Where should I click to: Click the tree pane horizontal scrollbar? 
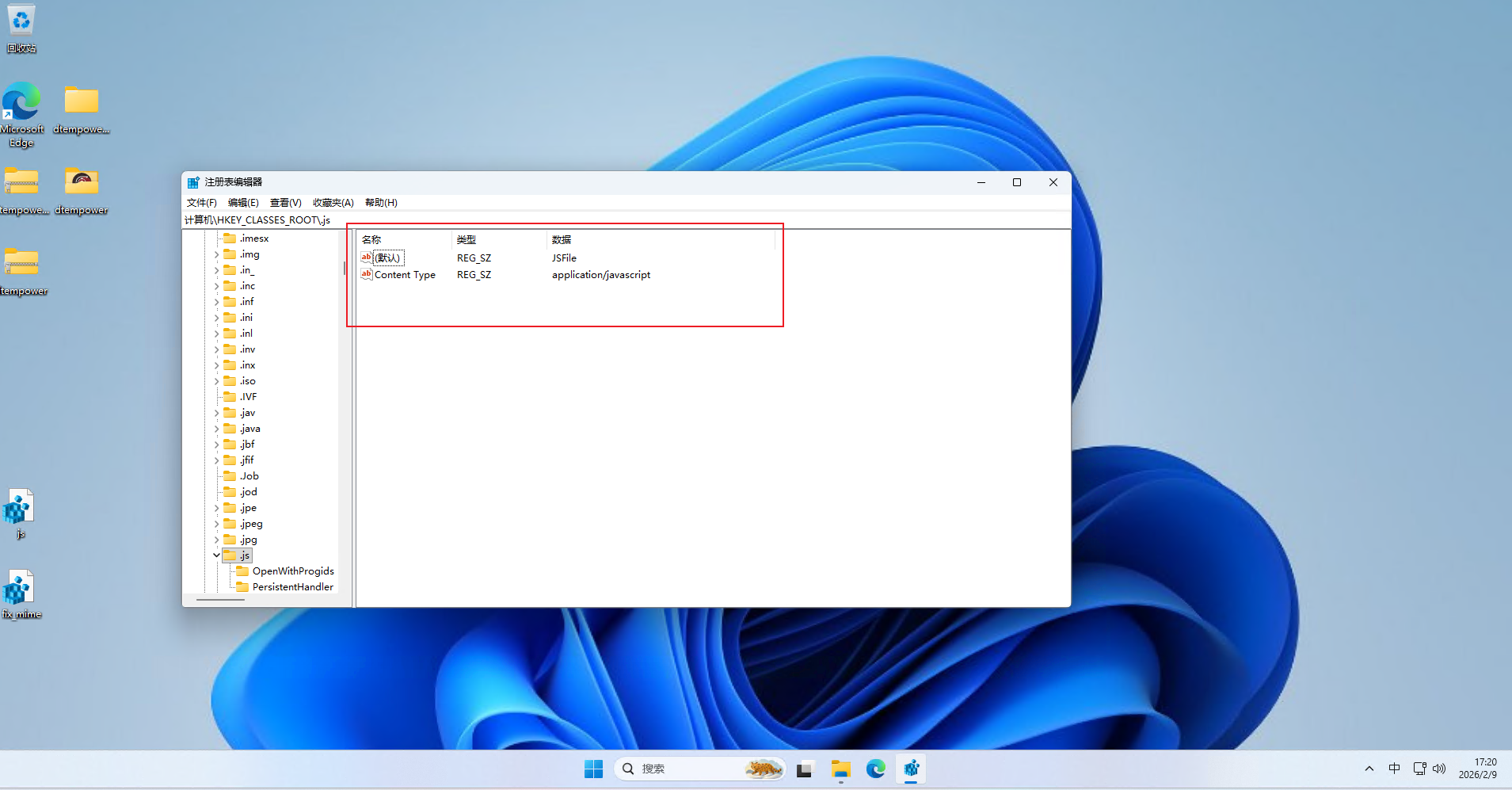tap(221, 600)
